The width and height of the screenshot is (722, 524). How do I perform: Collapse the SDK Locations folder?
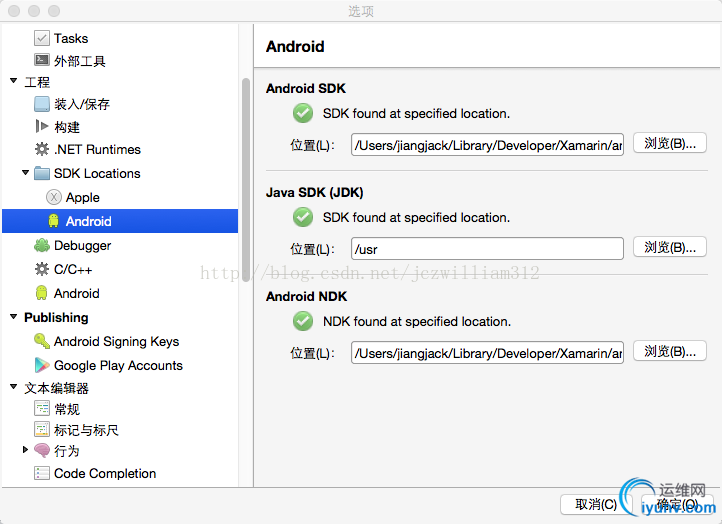click(25, 173)
